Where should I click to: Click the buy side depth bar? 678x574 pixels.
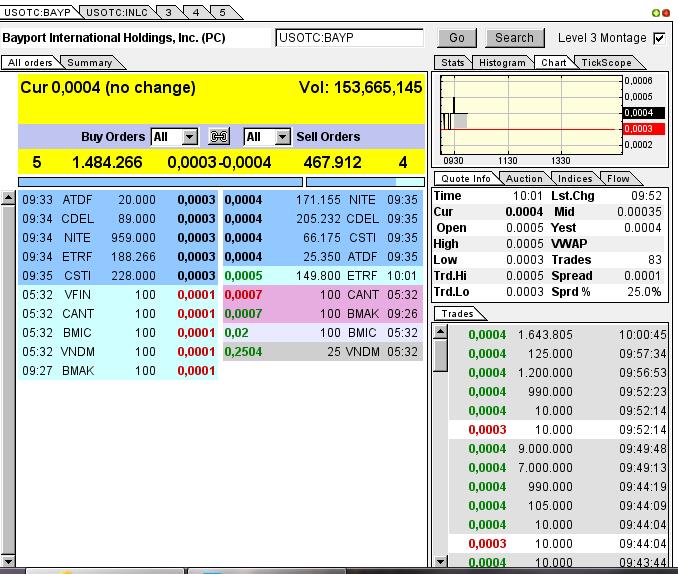point(160,182)
